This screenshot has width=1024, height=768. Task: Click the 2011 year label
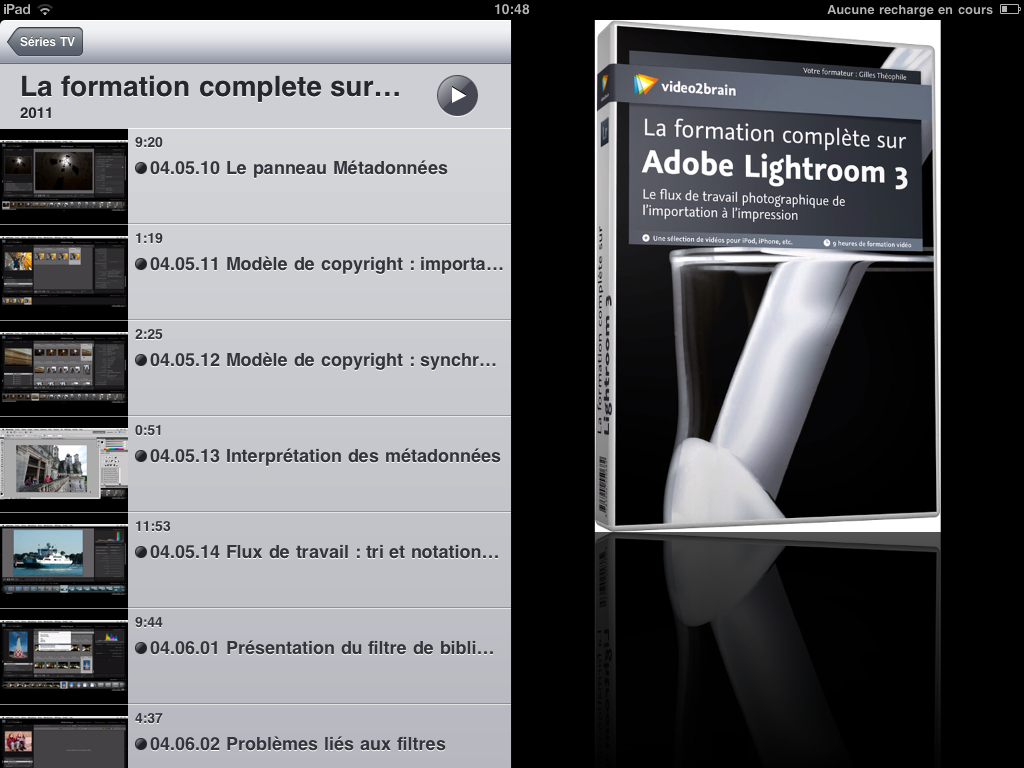click(36, 113)
